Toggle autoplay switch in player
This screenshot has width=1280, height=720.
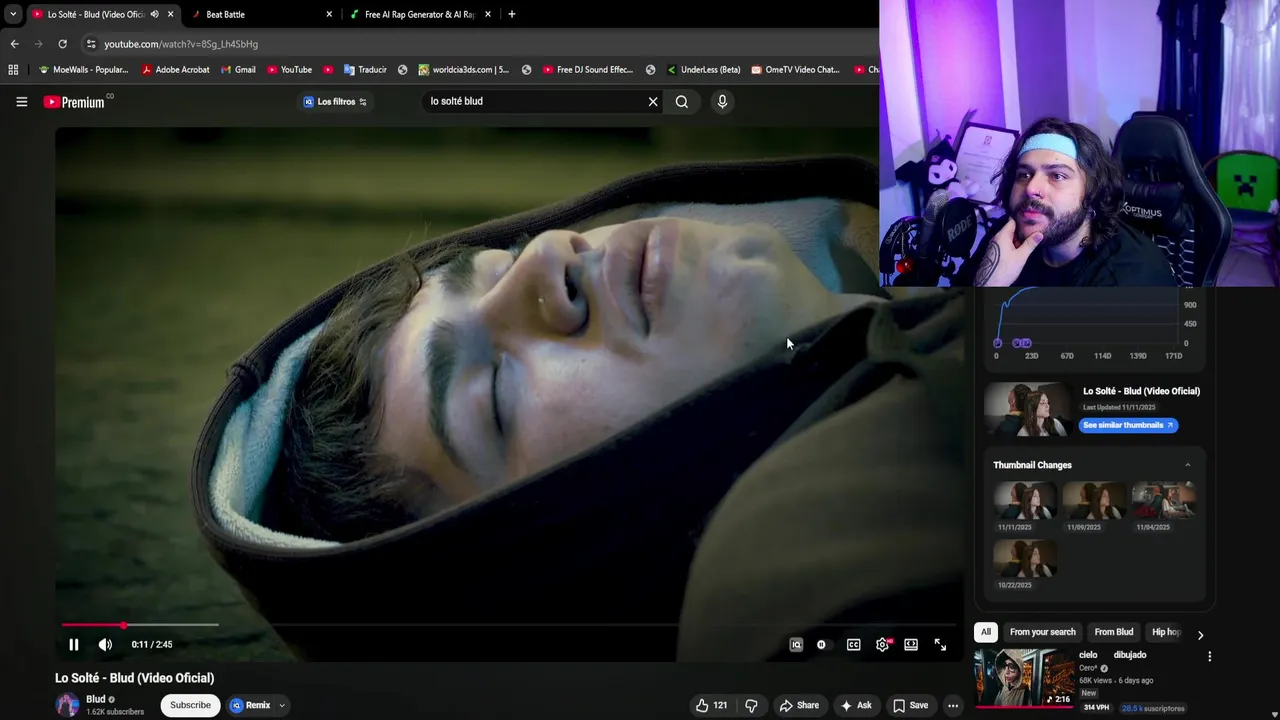[x=822, y=645]
